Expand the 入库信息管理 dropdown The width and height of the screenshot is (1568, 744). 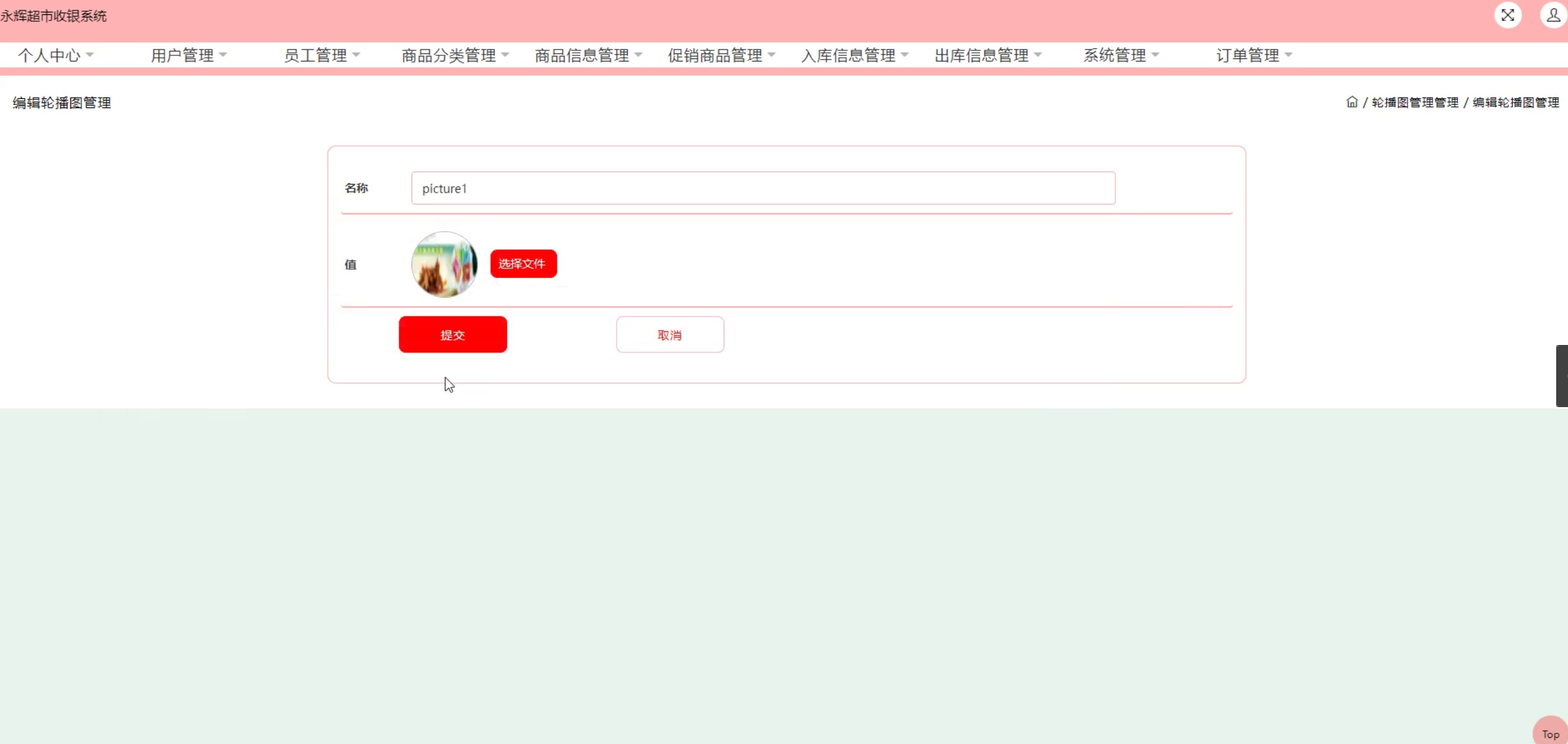click(x=854, y=55)
